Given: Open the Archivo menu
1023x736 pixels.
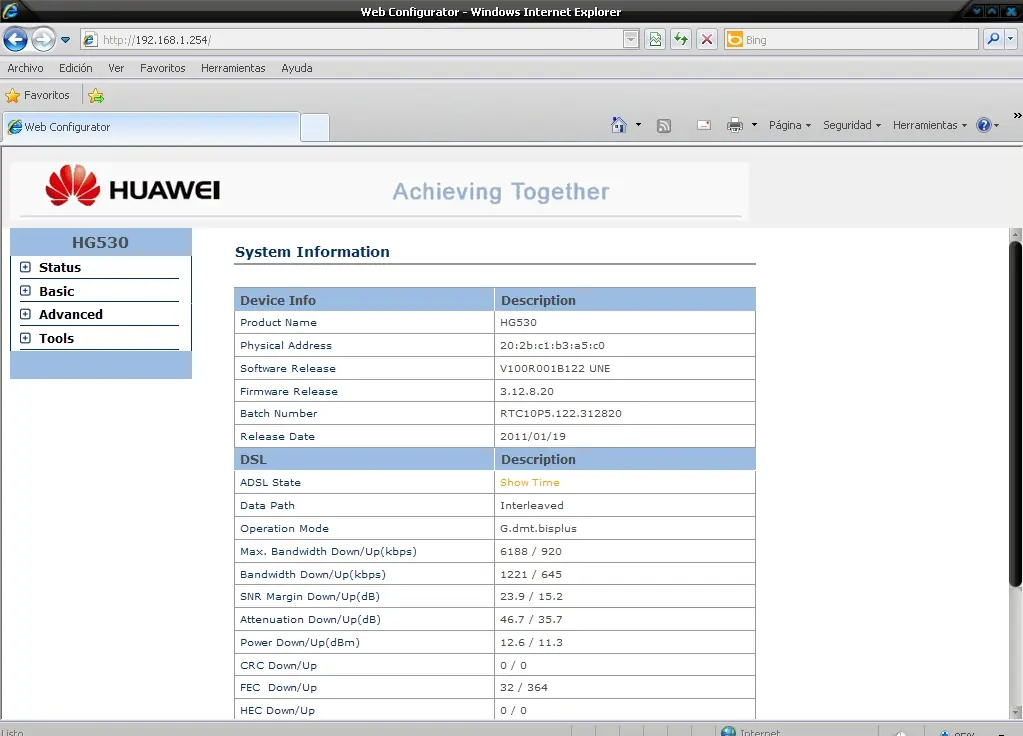Looking at the screenshot, I should point(25,68).
